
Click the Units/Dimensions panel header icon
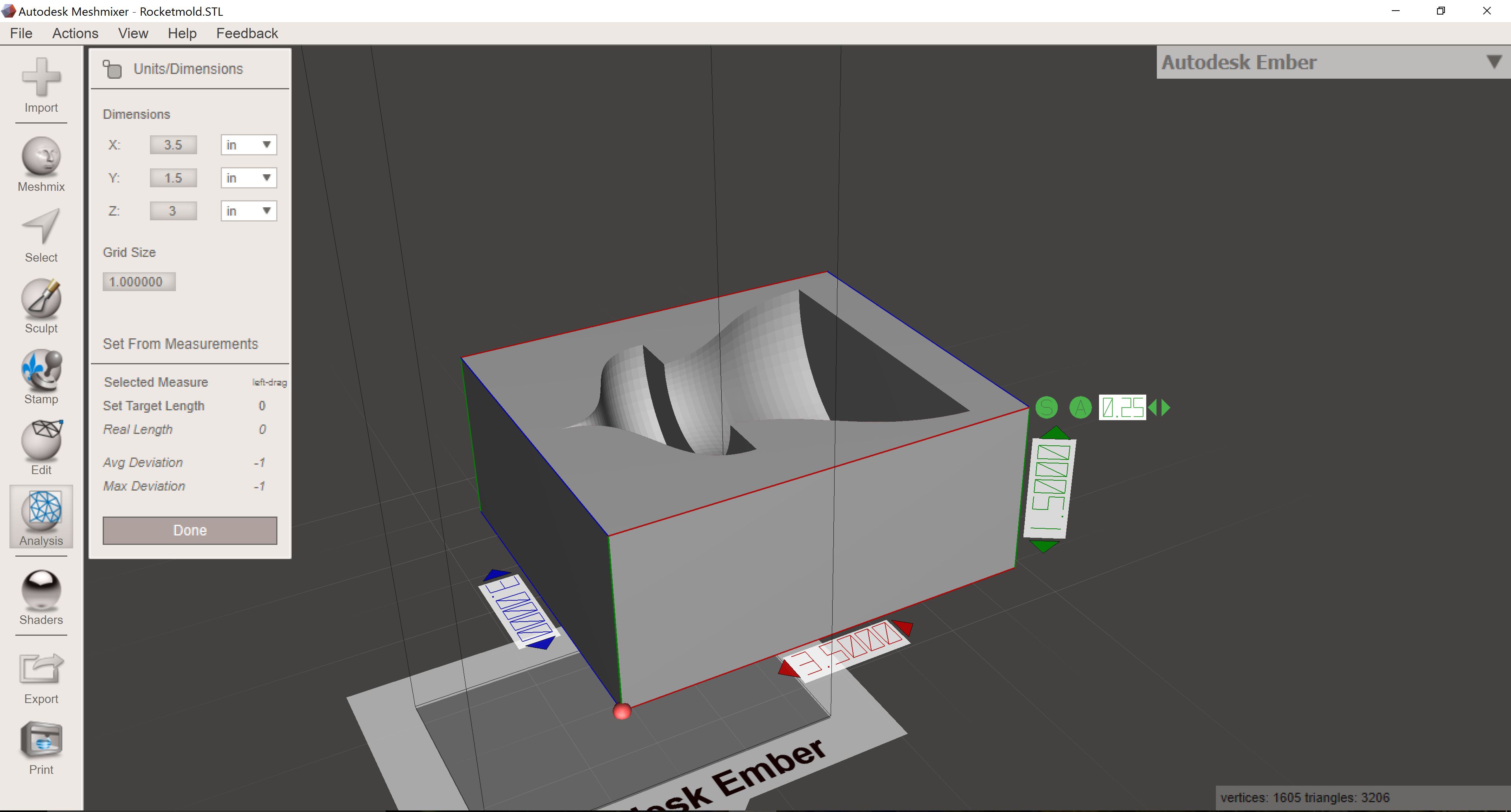[x=112, y=69]
